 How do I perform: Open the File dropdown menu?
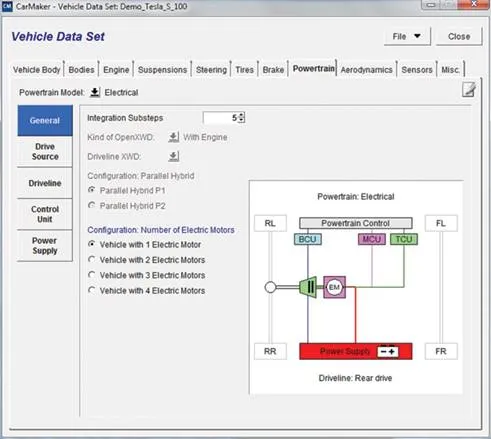(407, 36)
